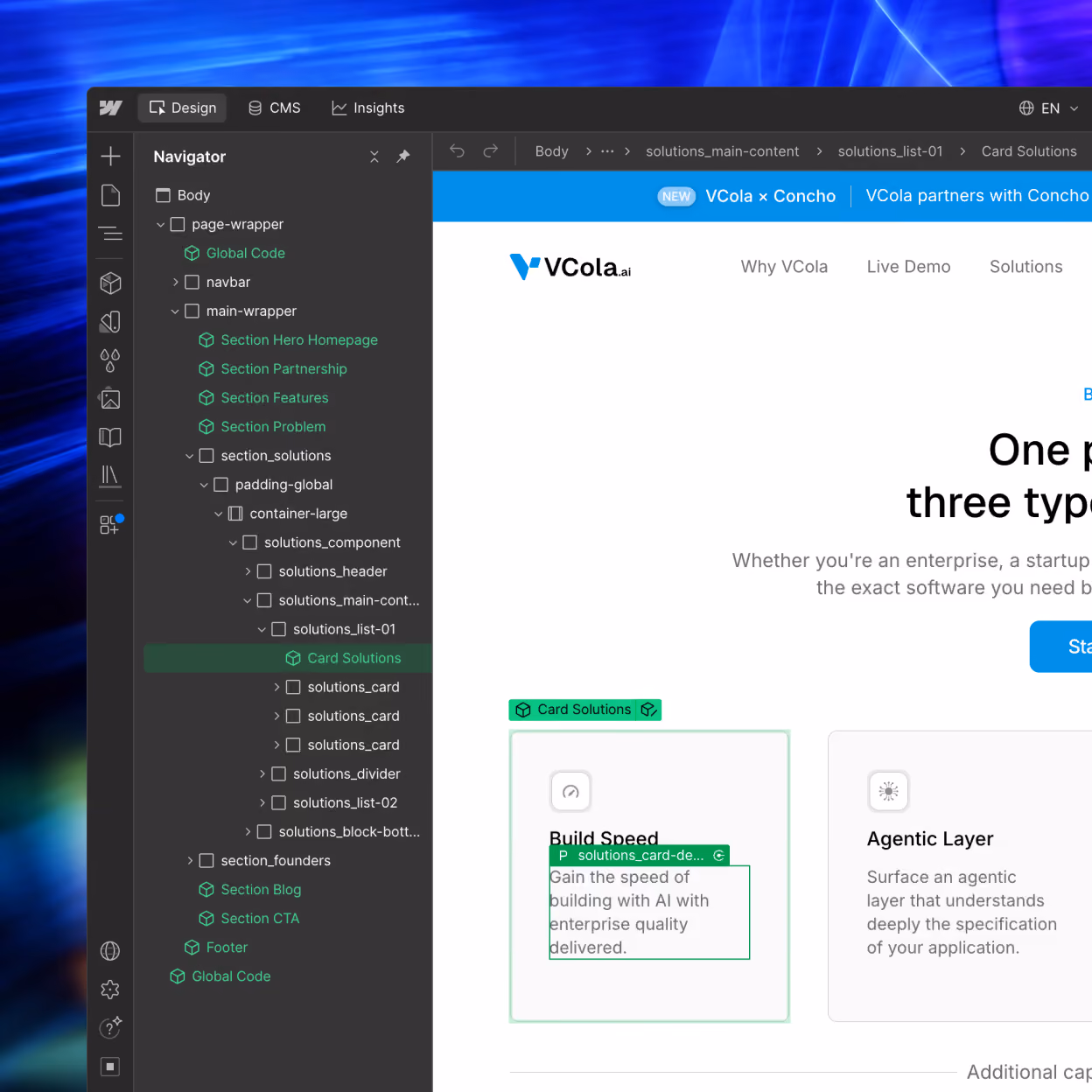Open the Apps panel icon
This screenshot has width=1092, height=1092.
110,523
